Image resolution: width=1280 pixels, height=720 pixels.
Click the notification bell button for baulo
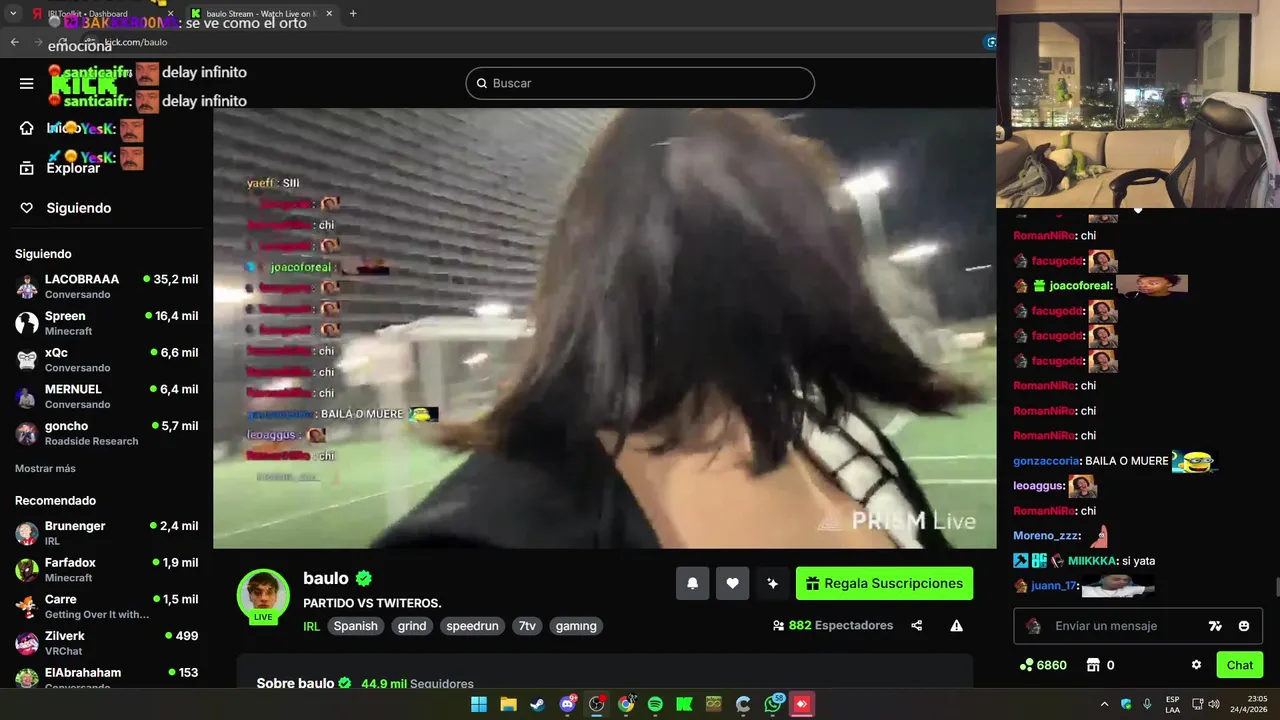click(x=692, y=583)
